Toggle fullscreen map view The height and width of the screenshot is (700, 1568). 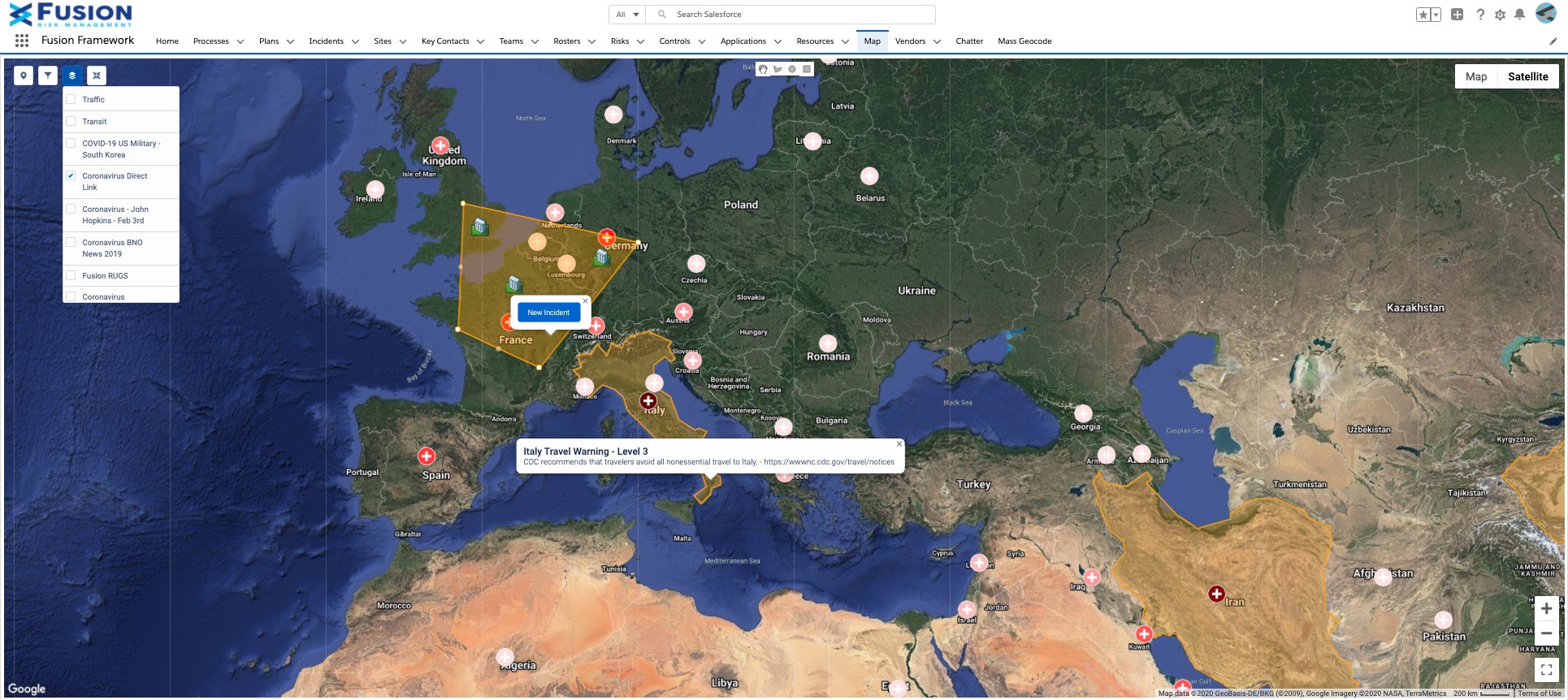point(1546,670)
